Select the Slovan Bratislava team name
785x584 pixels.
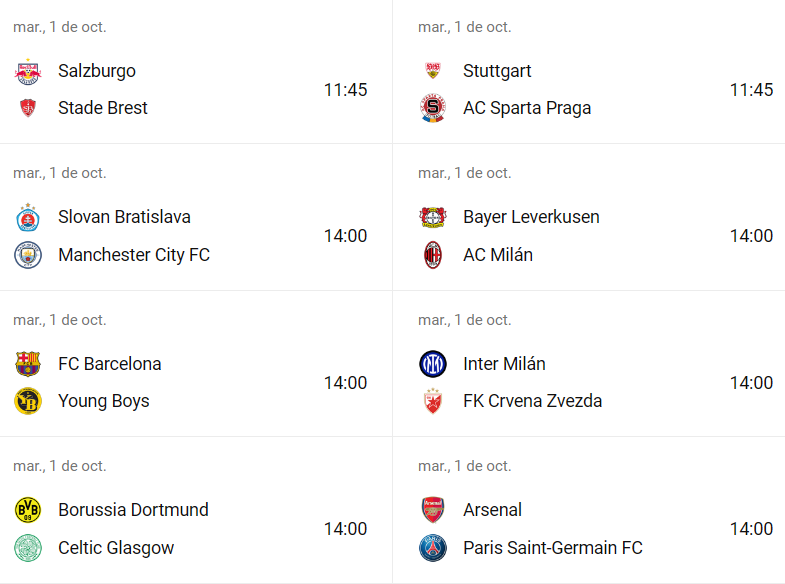coord(124,217)
